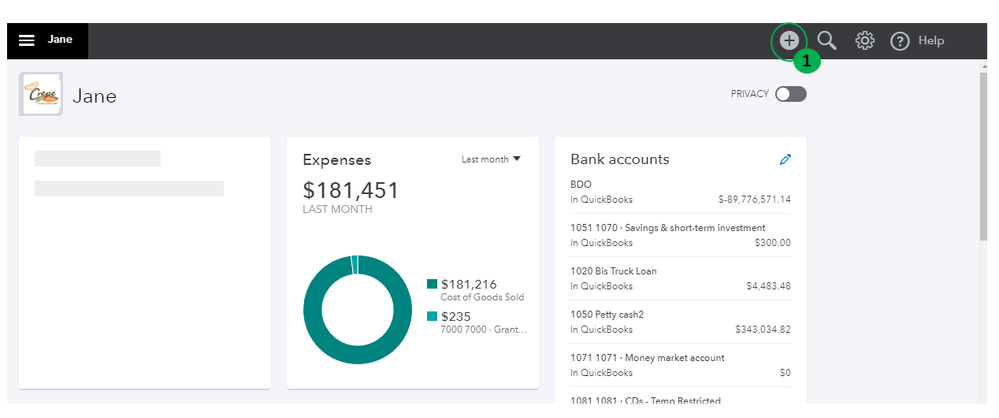999x418 pixels.
Task: Open Savings & short-term investment account
Action: pyautogui.click(x=680, y=235)
